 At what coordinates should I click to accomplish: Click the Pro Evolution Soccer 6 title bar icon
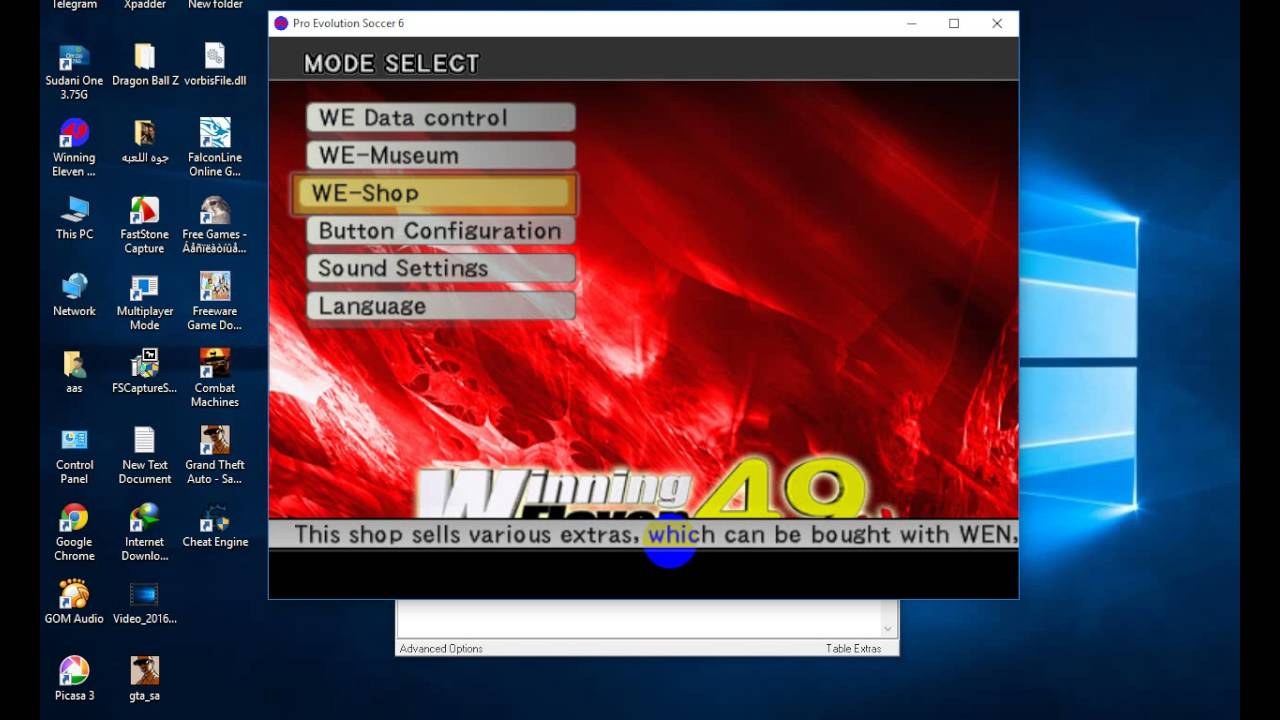click(x=281, y=23)
